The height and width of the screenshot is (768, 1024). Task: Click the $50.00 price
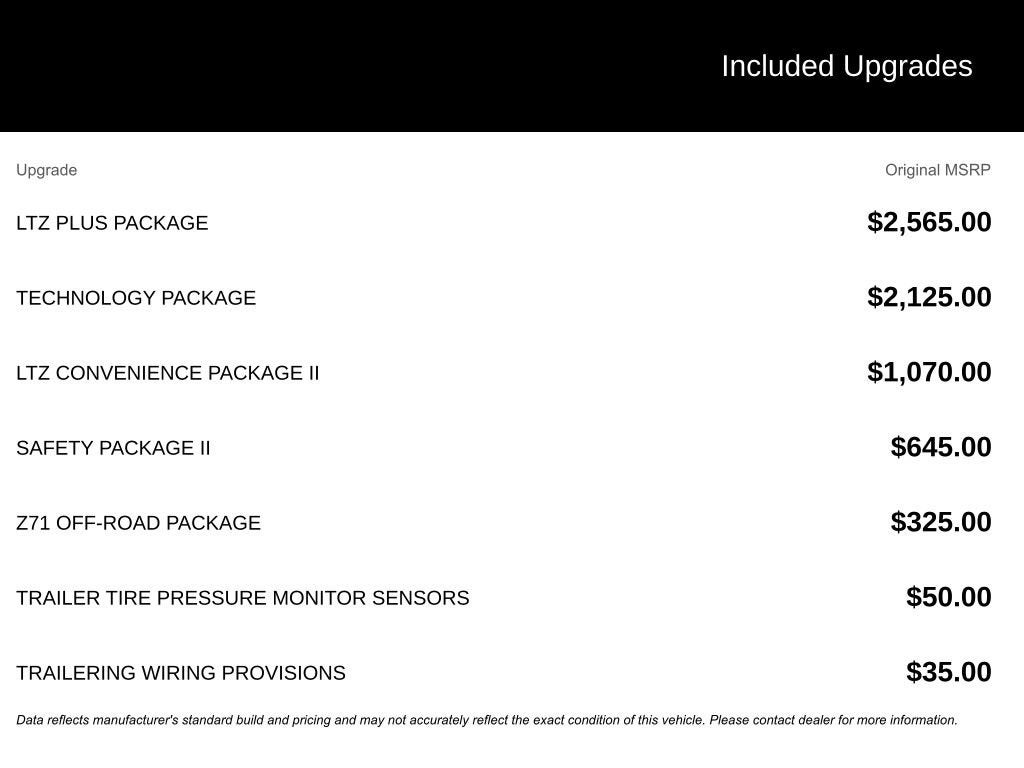948,597
